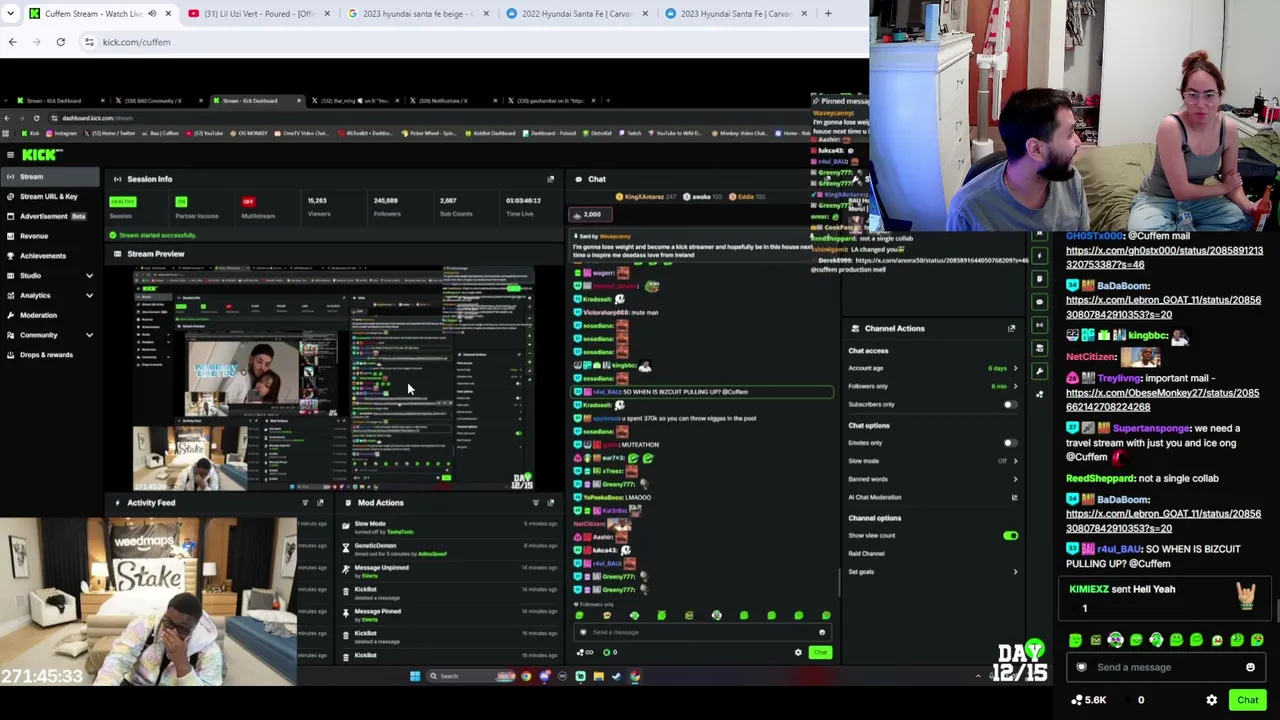Toggle Subscribers only chat
The width and height of the screenshot is (1280, 720).
click(1010, 405)
